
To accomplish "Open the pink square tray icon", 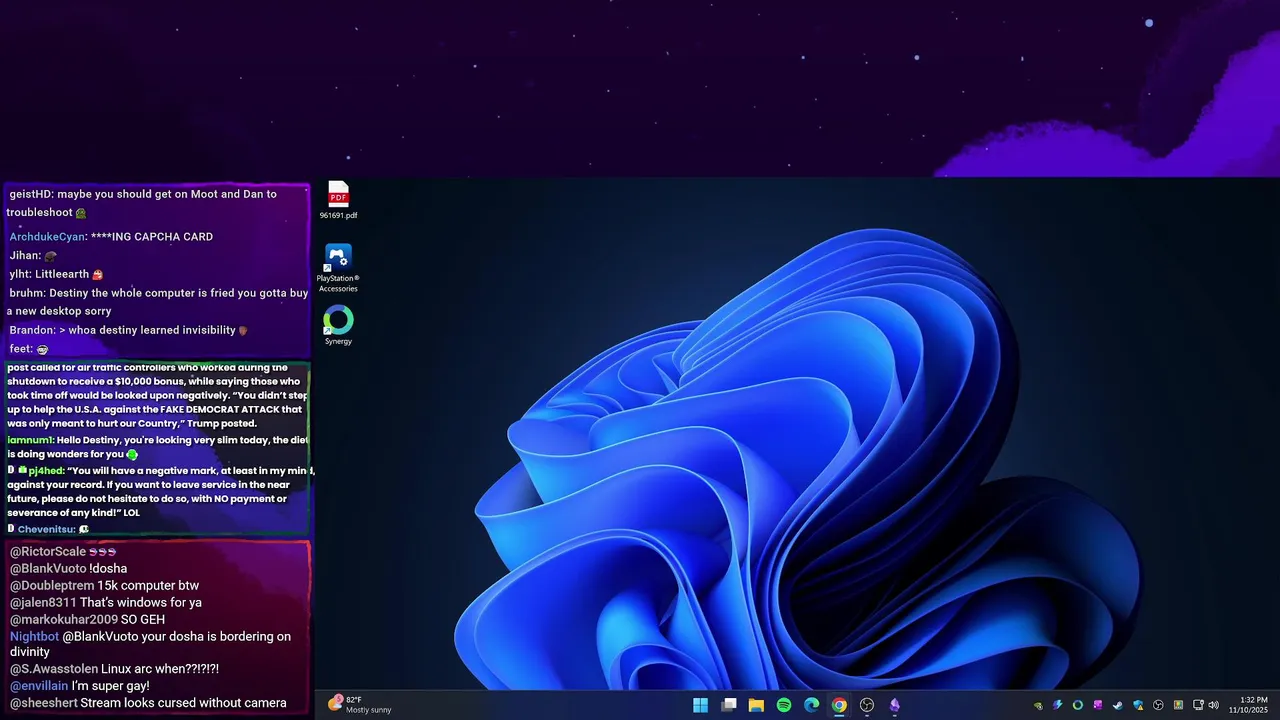I will [1098, 705].
